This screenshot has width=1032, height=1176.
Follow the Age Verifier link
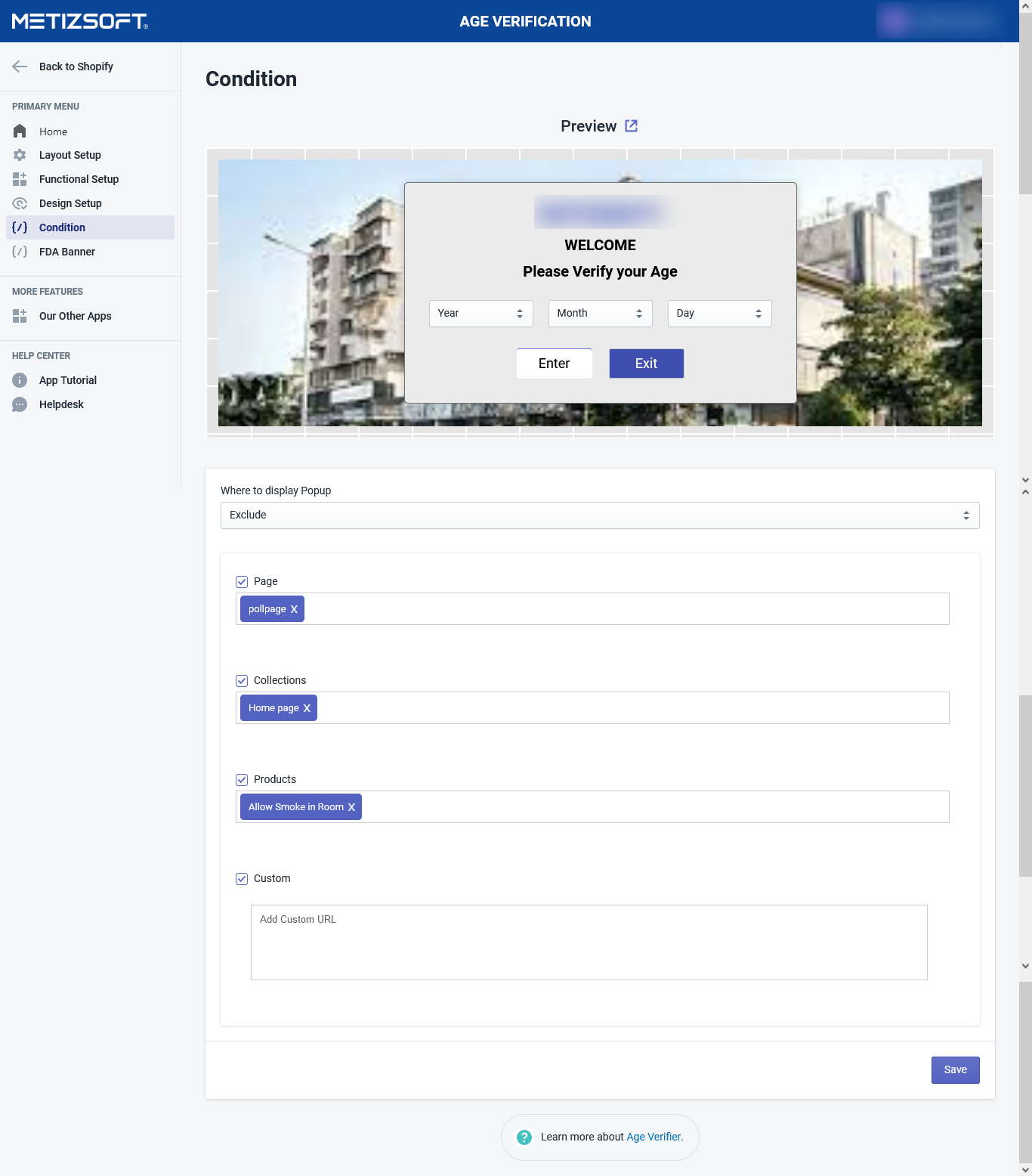pyautogui.click(x=654, y=1137)
